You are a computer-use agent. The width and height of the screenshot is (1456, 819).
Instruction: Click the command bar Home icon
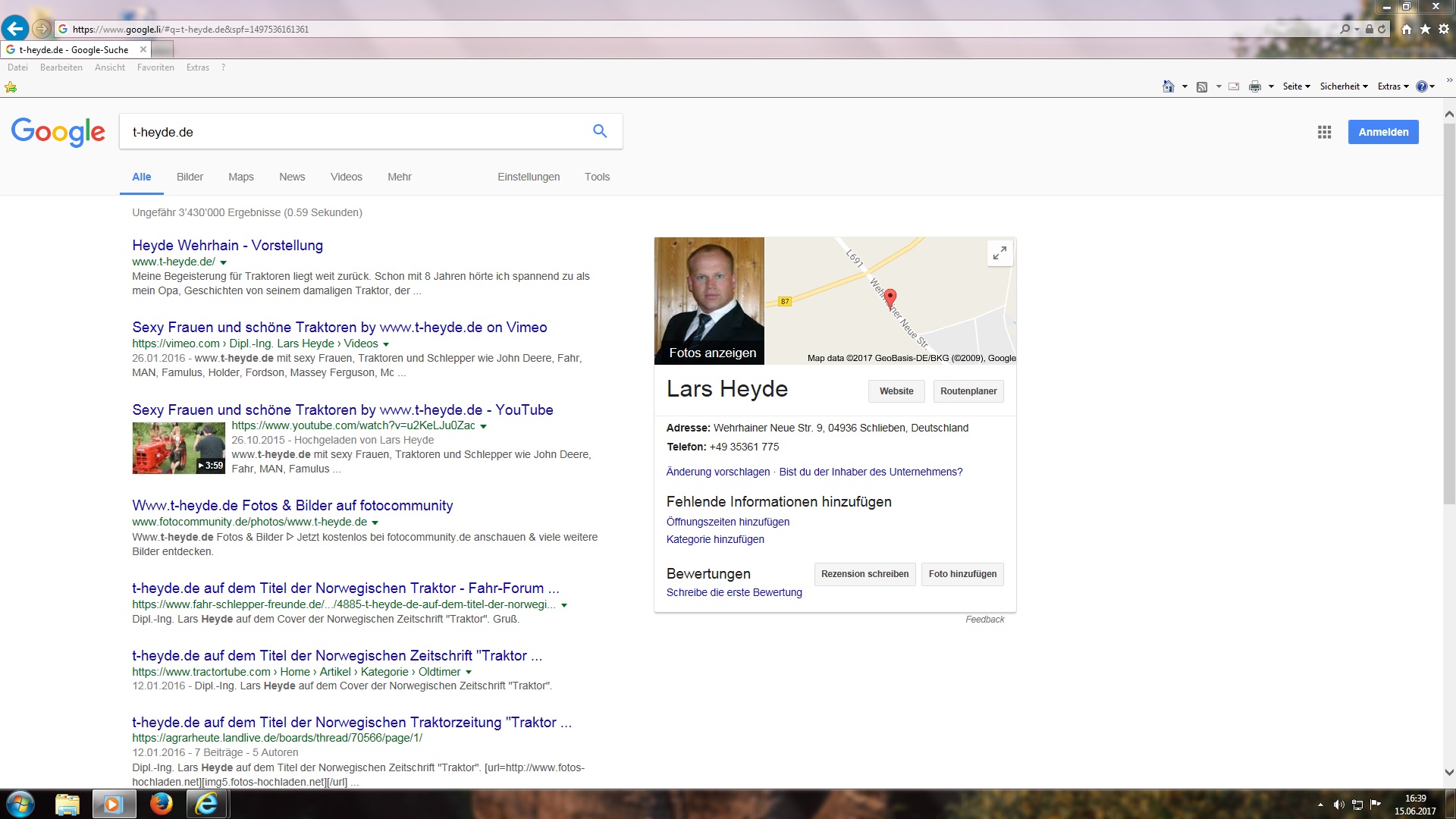click(1169, 86)
